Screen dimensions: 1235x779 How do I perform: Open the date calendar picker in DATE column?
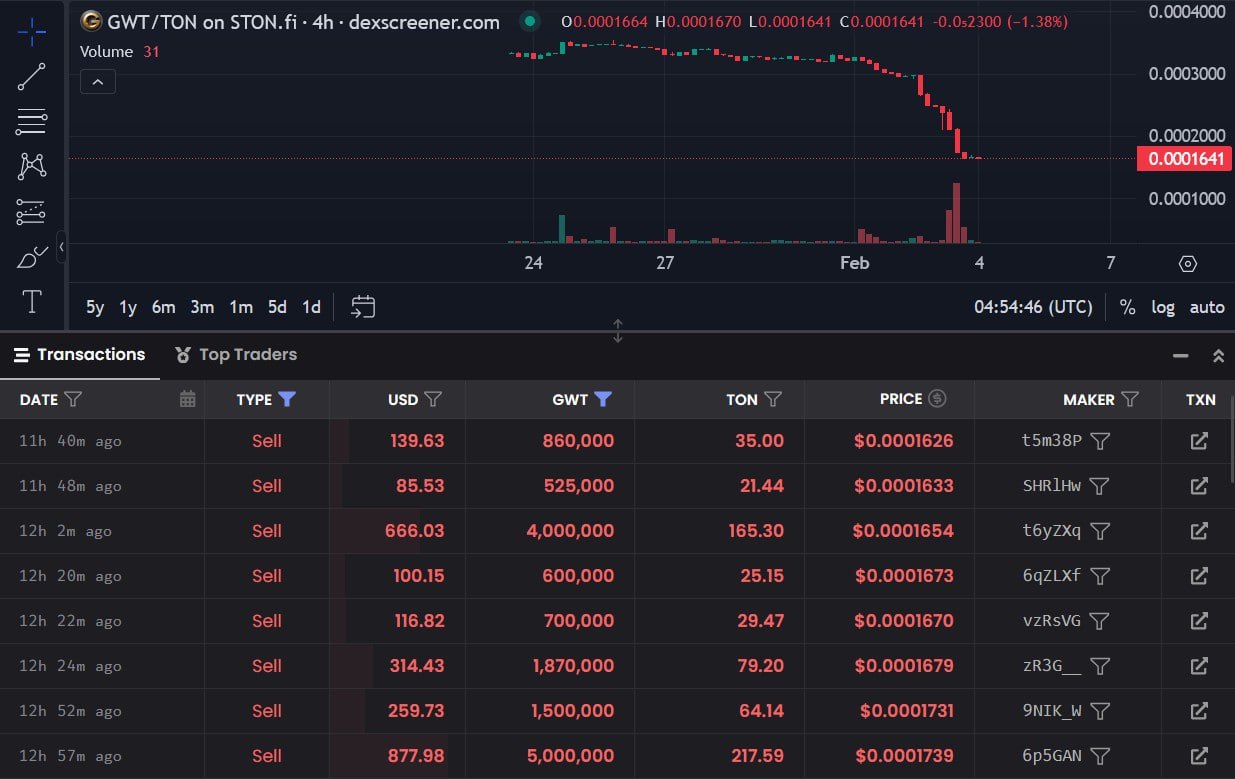click(187, 399)
